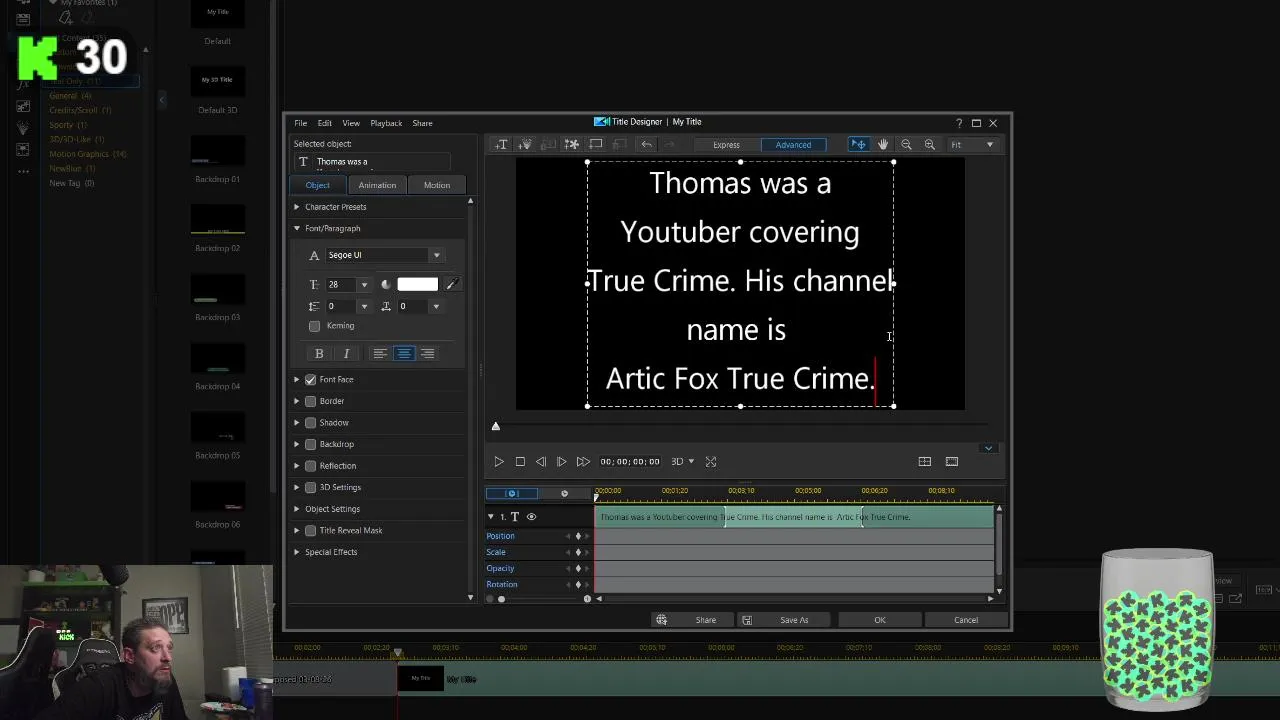Fast forward the preview
Screen dimensions: 1280x720
[583, 461]
